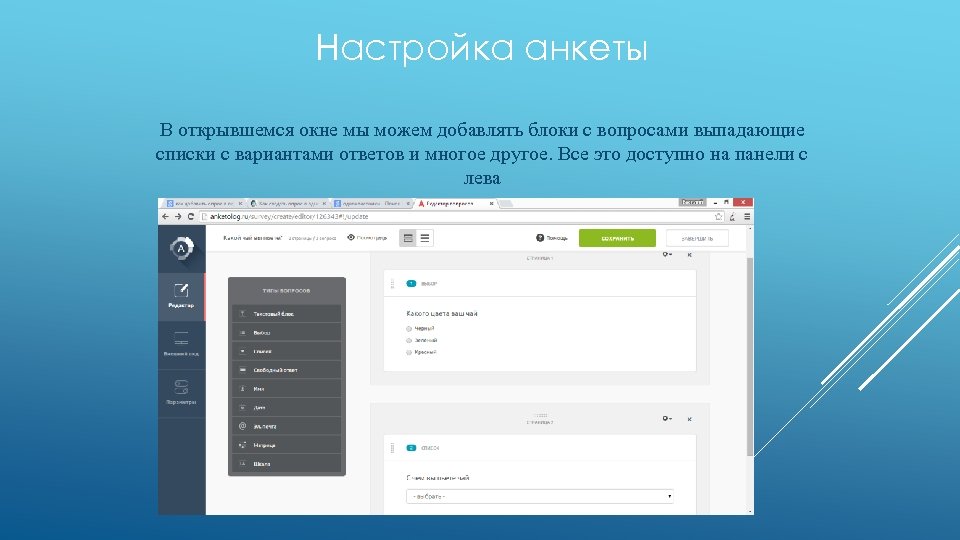Click the Anketolog logo icon
Viewport: 960px width, 540px height.
[x=181, y=249]
